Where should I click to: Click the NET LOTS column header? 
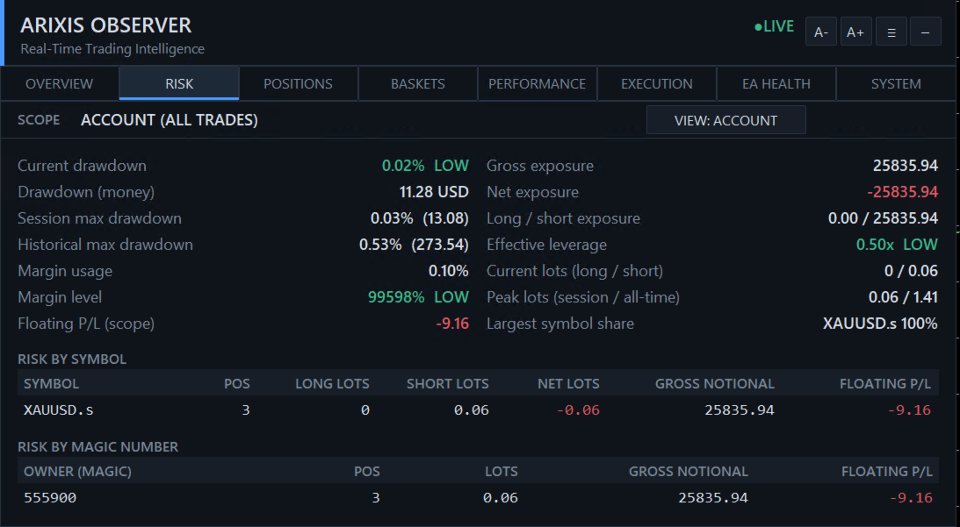point(568,384)
